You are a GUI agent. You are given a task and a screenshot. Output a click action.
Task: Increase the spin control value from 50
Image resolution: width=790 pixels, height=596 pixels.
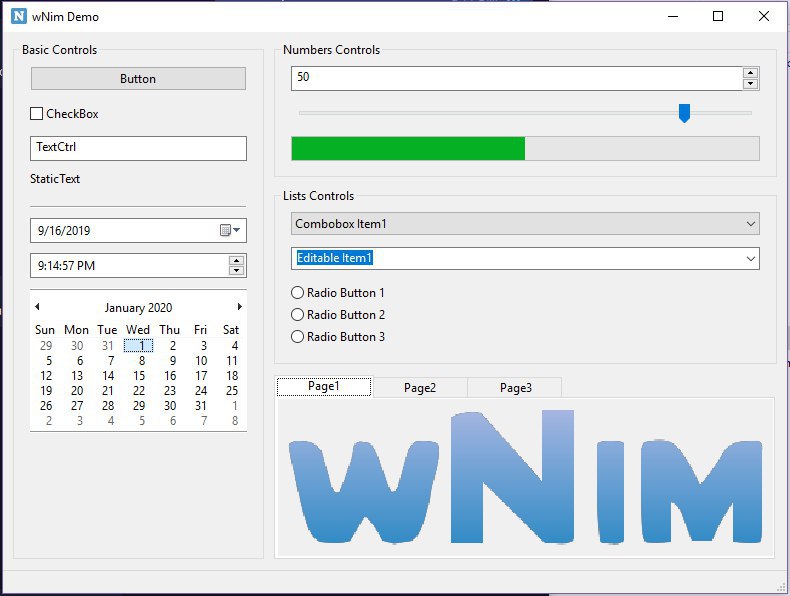(x=750, y=73)
